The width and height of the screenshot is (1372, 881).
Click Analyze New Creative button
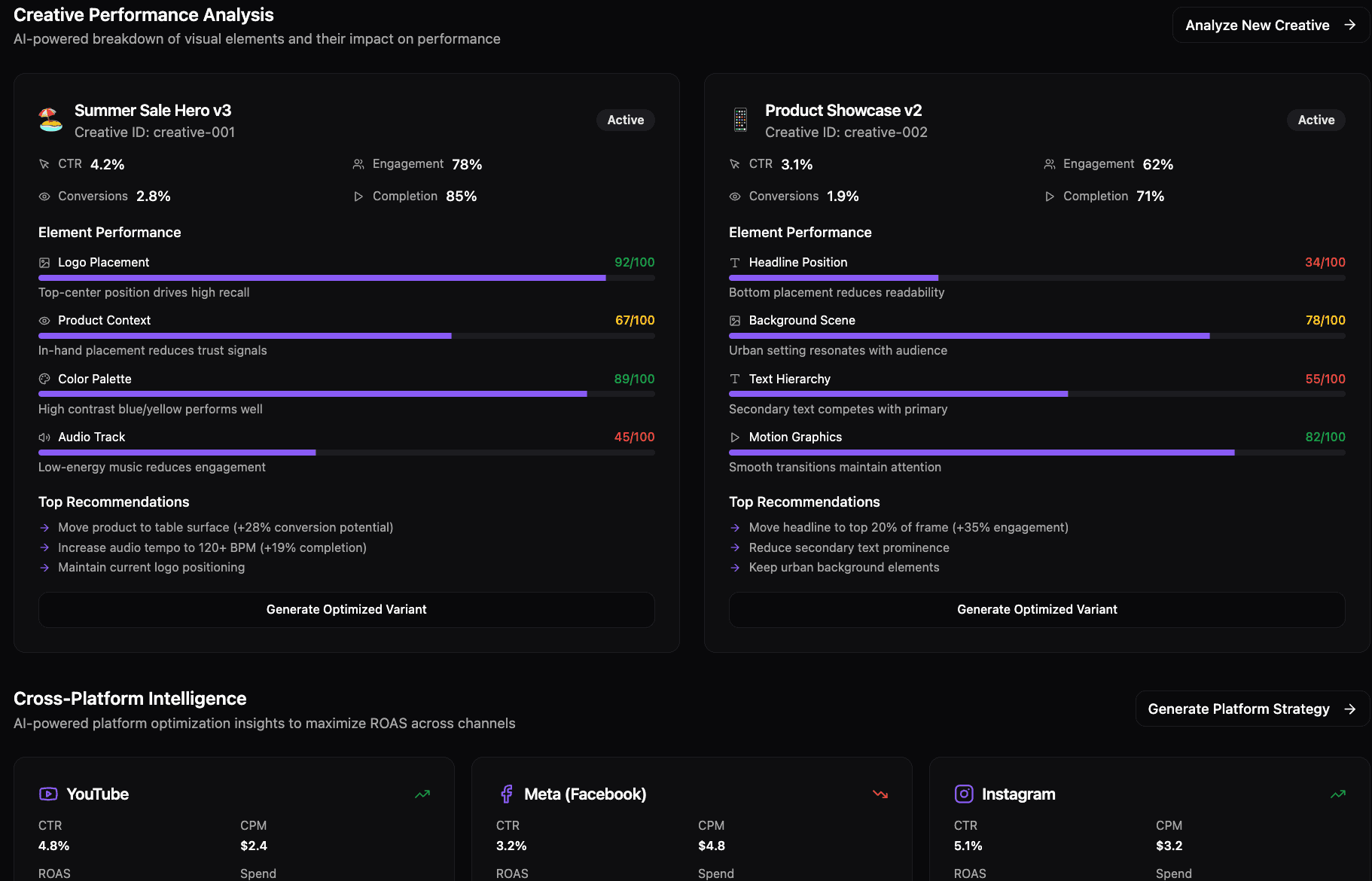click(x=1270, y=25)
